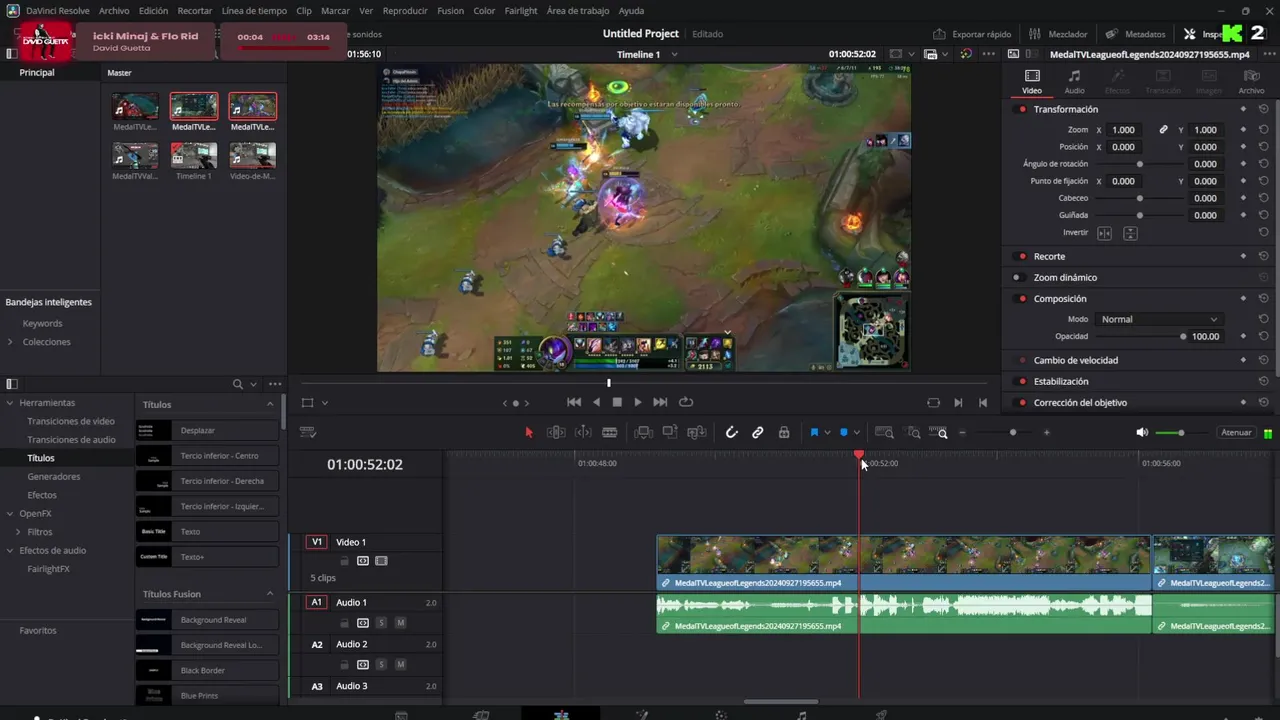This screenshot has width=1280, height=720.
Task: Open the Timeline 1 name dropdown
Action: [675, 54]
